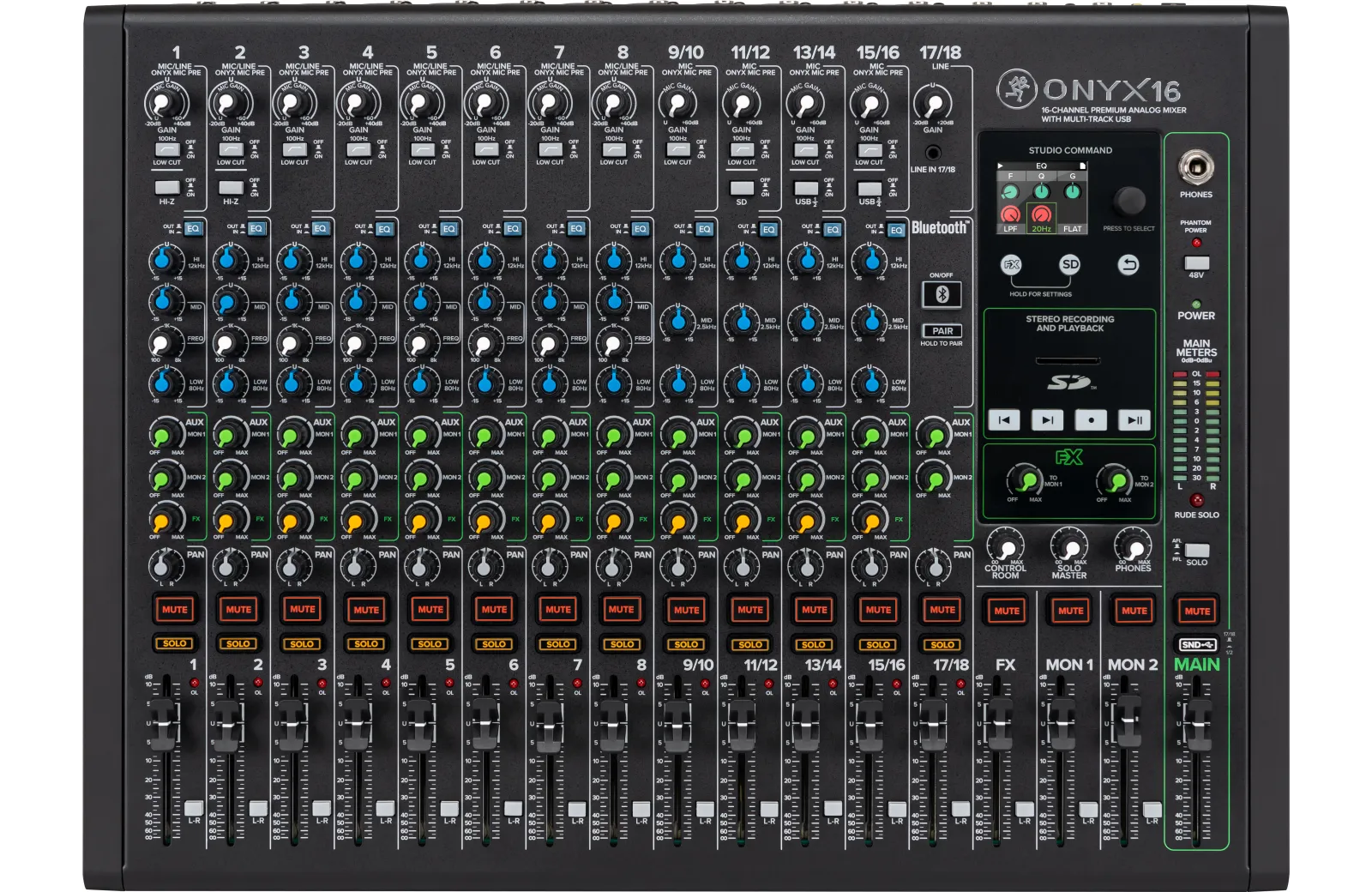The image size is (1372, 892).
Task: Mute the MAIN output
Action: tap(1197, 611)
